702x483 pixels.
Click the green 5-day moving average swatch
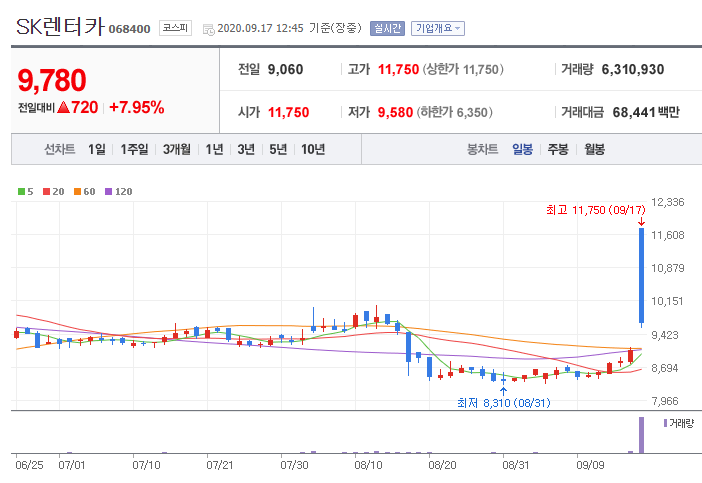pyautogui.click(x=21, y=192)
